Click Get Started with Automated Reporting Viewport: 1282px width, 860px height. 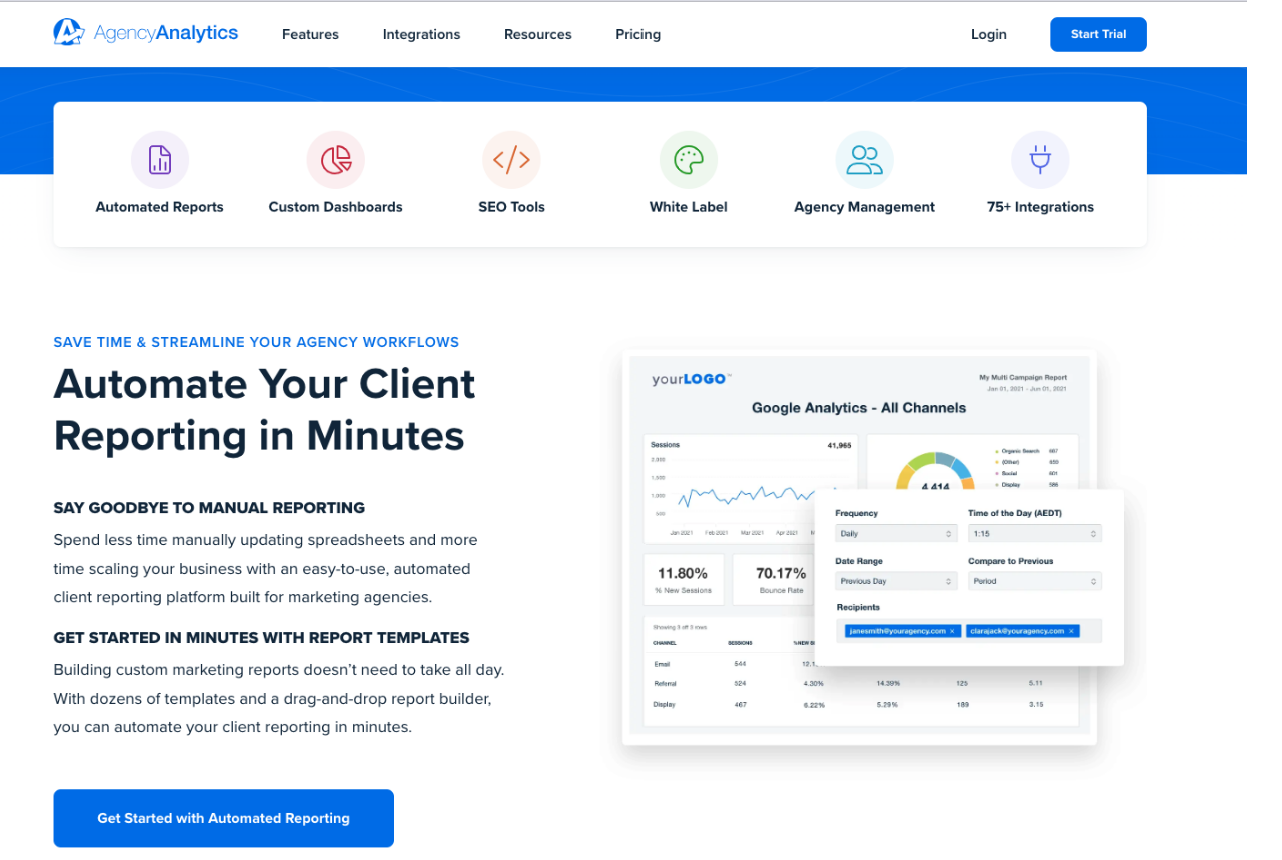[x=223, y=818]
